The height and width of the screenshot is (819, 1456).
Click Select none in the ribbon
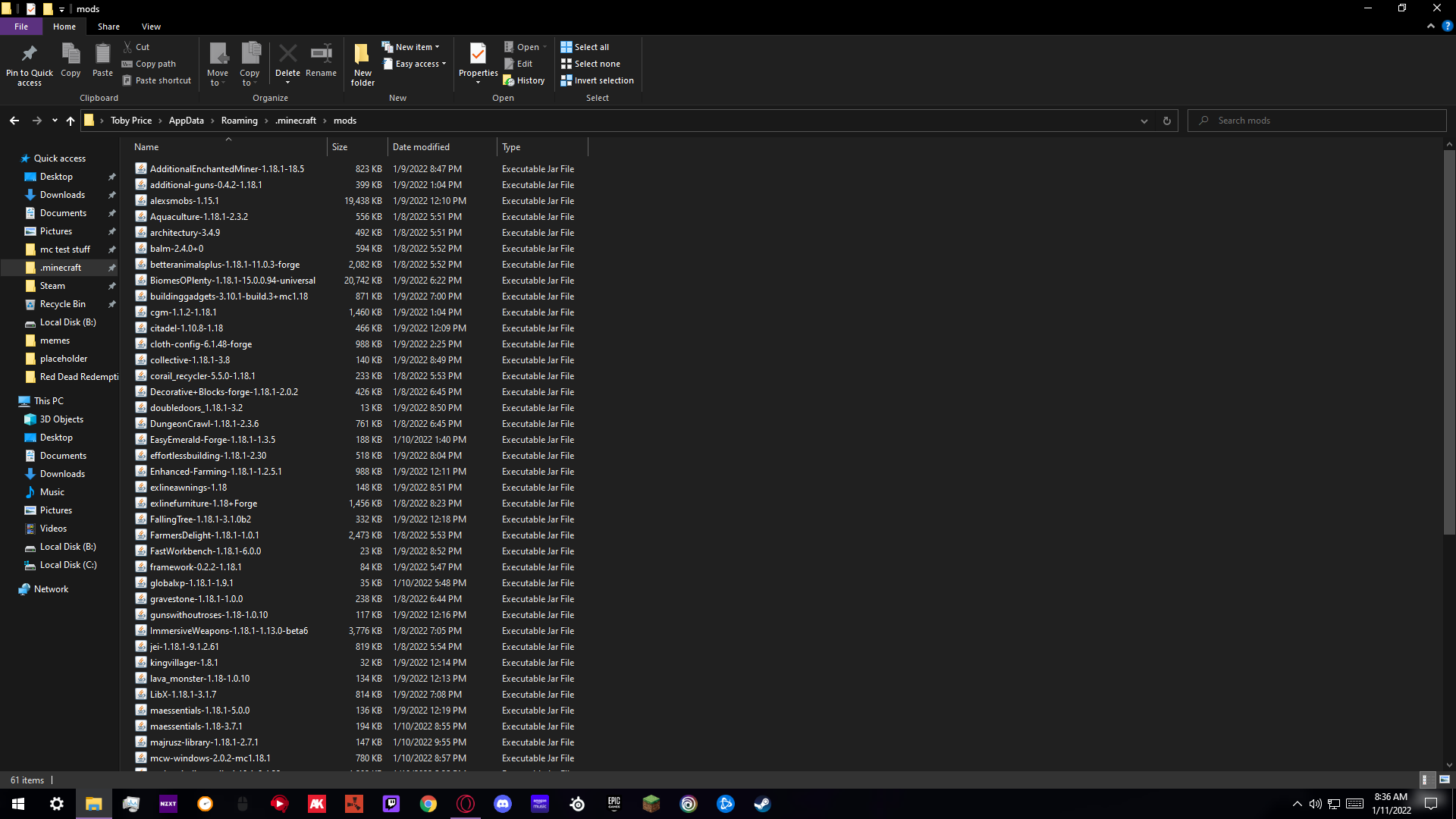590,64
